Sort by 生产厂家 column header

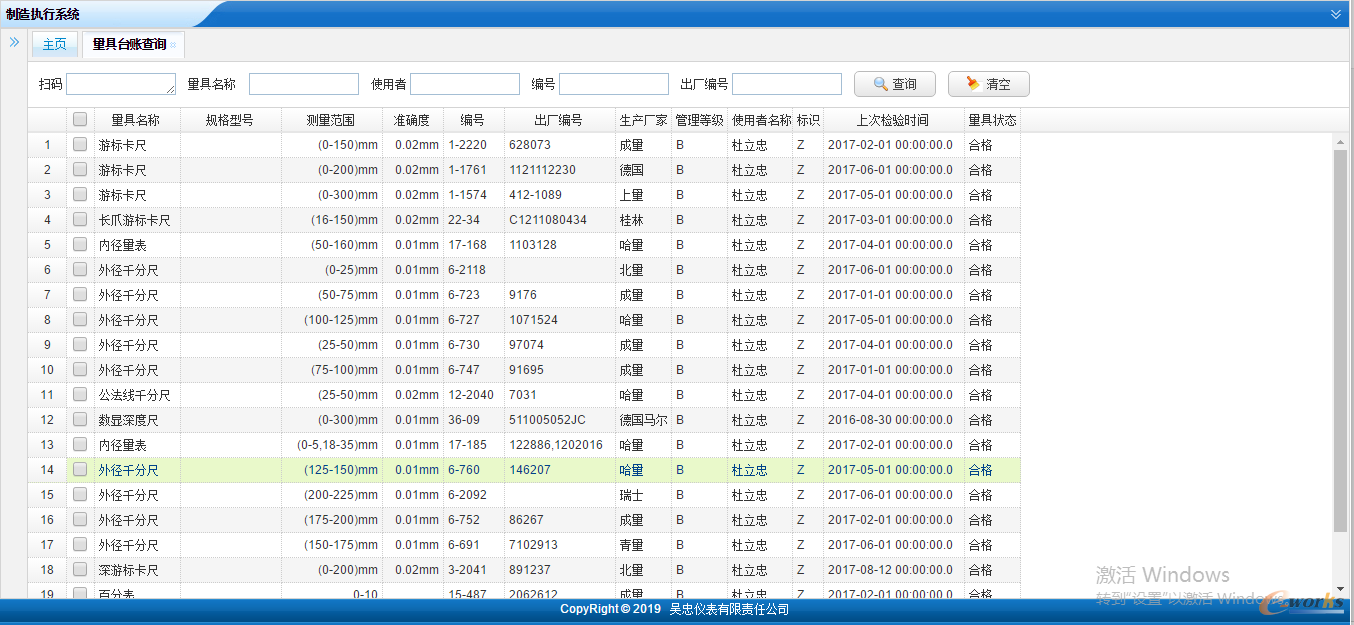click(x=643, y=120)
